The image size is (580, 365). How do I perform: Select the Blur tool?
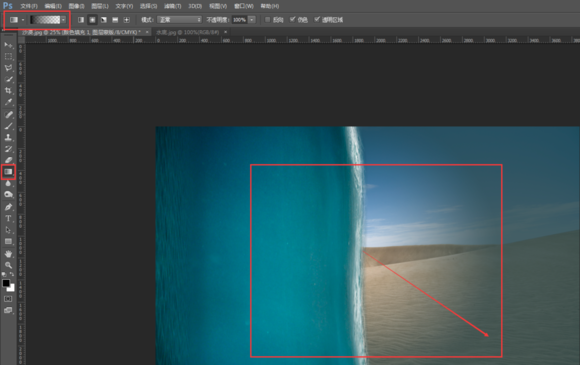click(x=8, y=183)
